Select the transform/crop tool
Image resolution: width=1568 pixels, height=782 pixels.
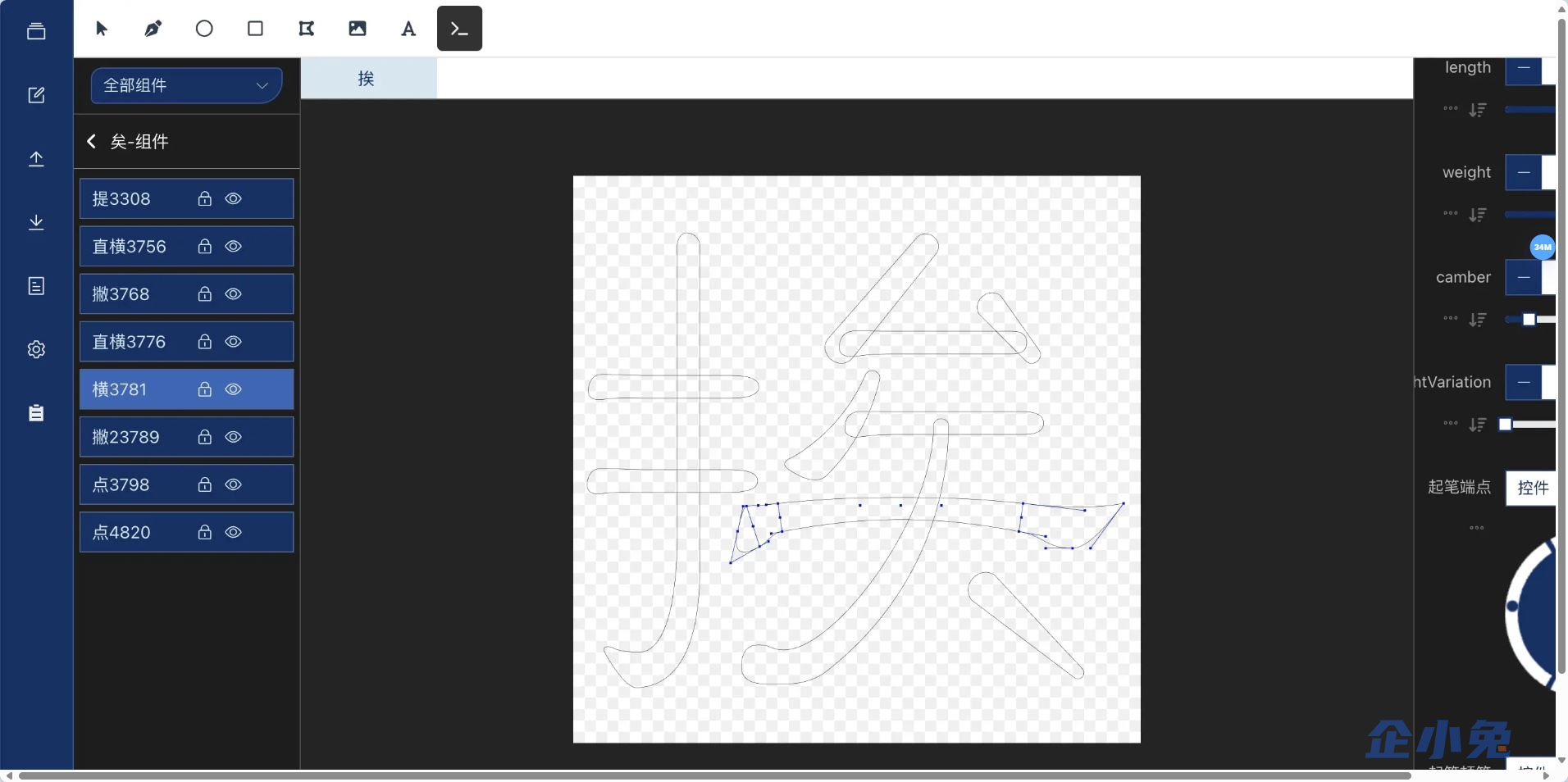[305, 28]
